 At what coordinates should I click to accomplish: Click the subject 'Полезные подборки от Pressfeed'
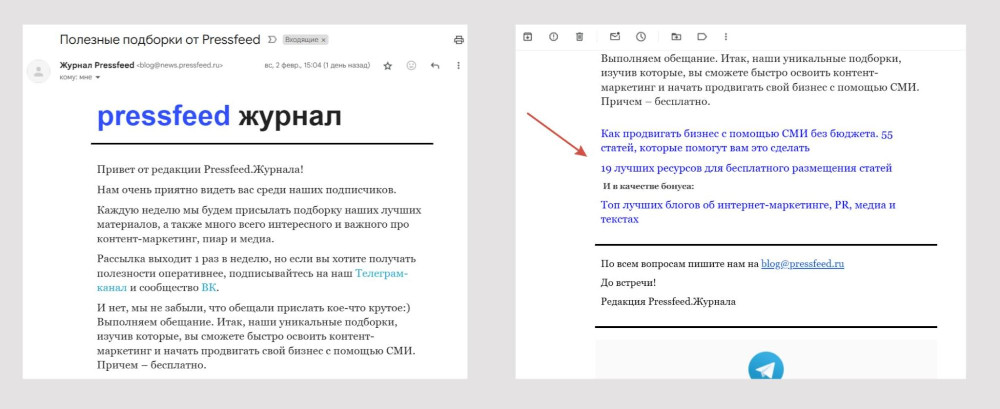point(159,40)
